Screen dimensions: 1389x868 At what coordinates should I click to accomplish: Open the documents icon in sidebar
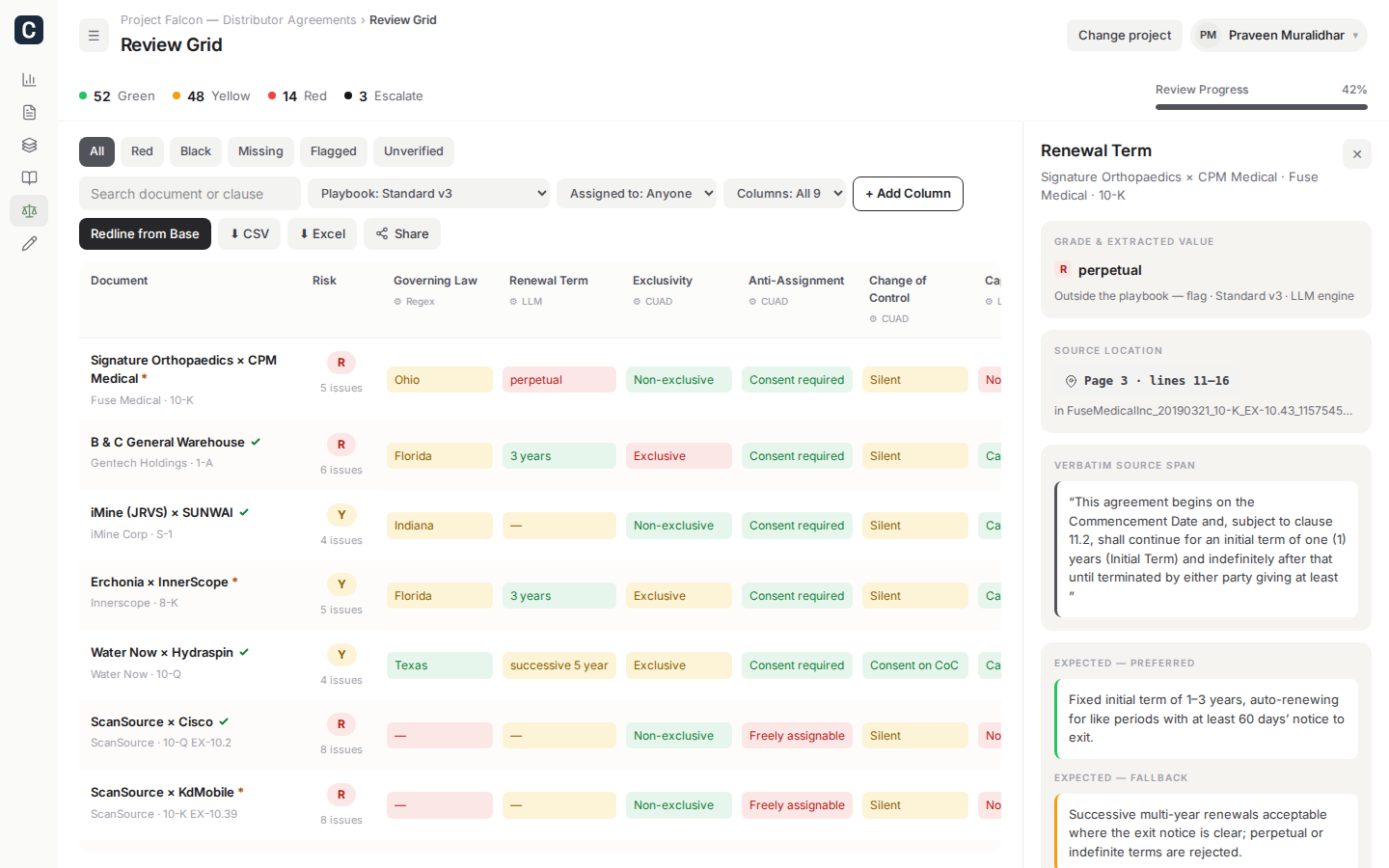[29, 113]
